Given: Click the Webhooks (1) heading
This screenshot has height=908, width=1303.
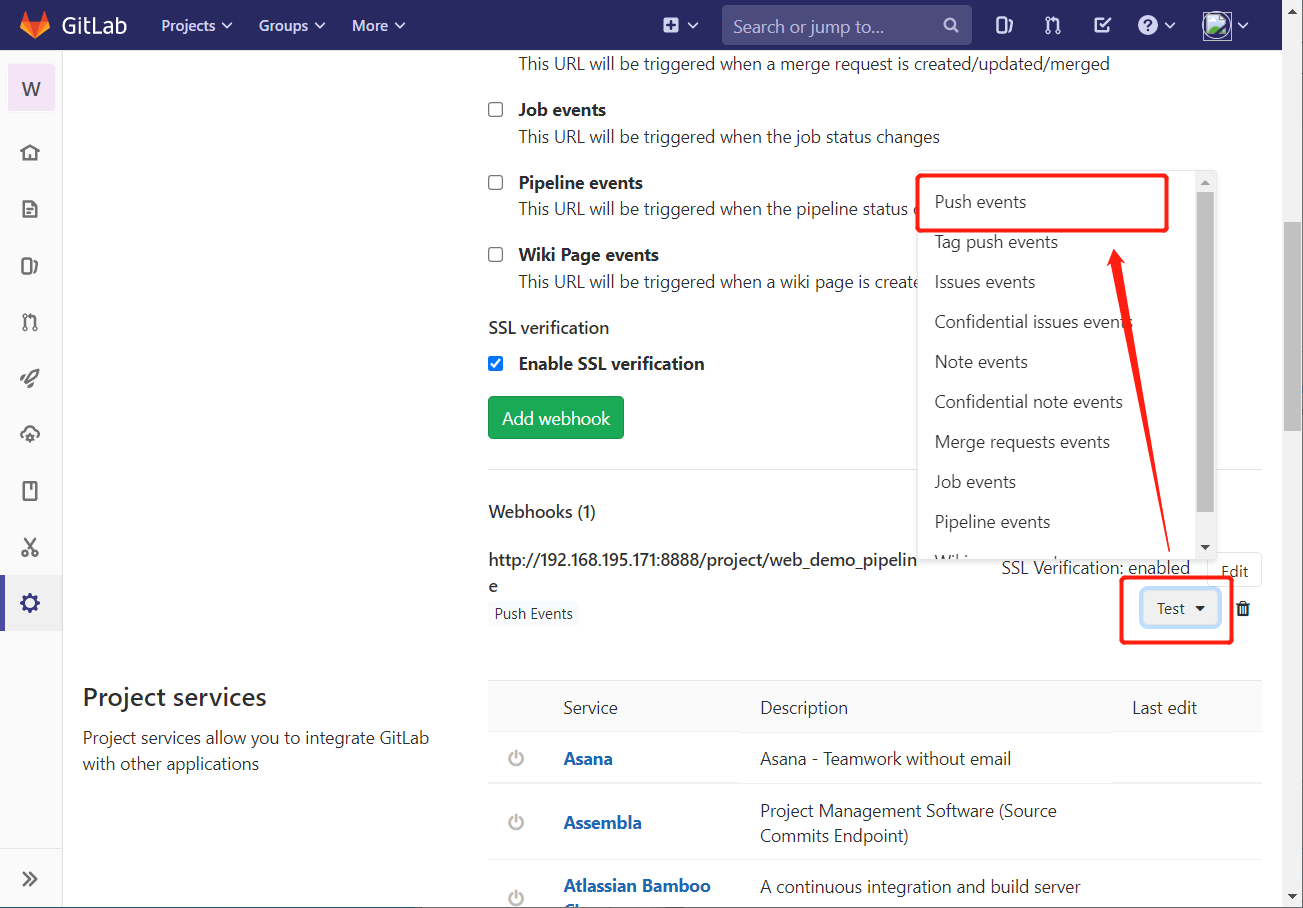Looking at the screenshot, I should tap(542, 512).
